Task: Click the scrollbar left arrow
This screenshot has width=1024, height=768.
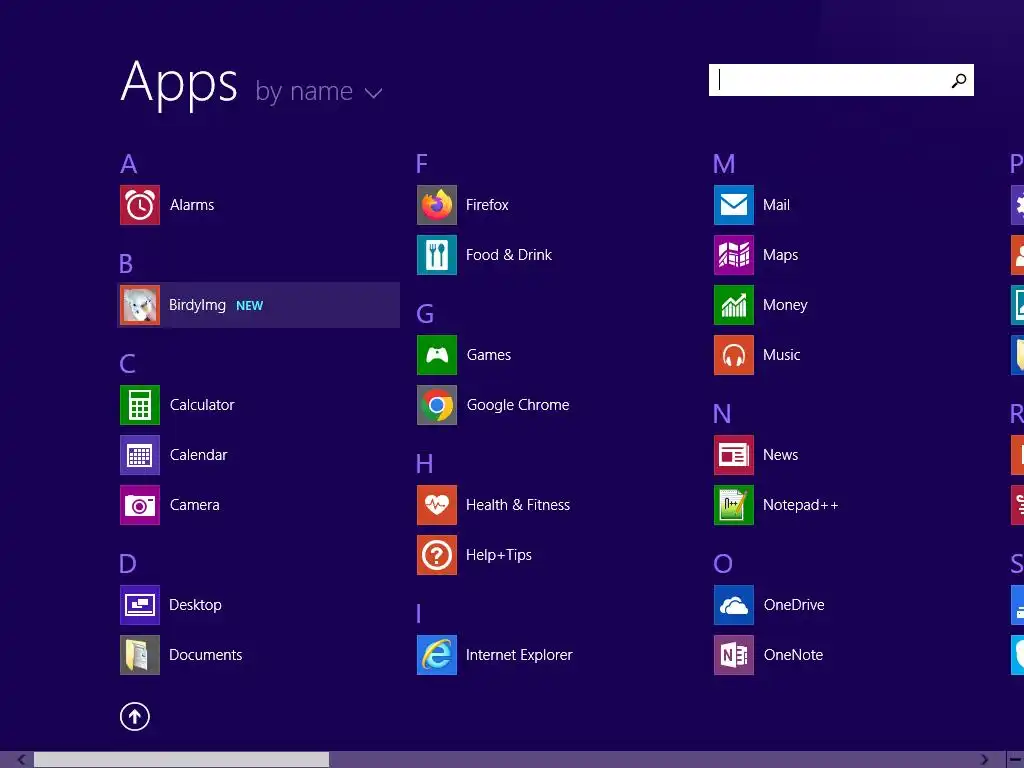Action: (x=22, y=760)
